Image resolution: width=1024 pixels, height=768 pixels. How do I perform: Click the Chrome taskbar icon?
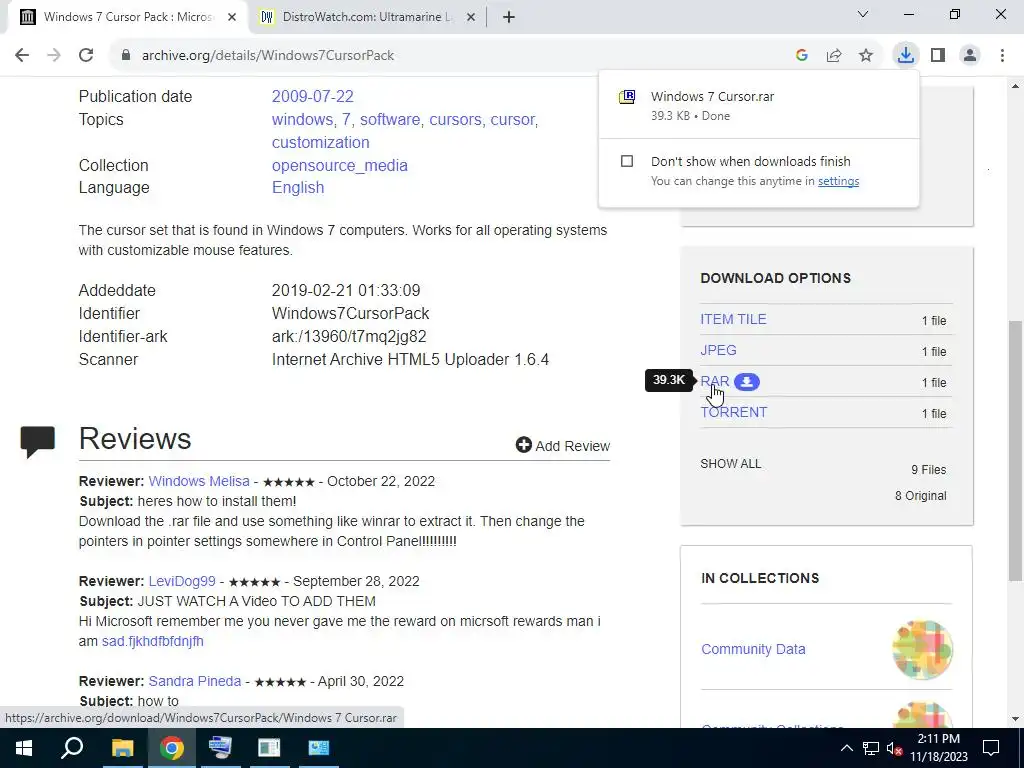[171, 748]
